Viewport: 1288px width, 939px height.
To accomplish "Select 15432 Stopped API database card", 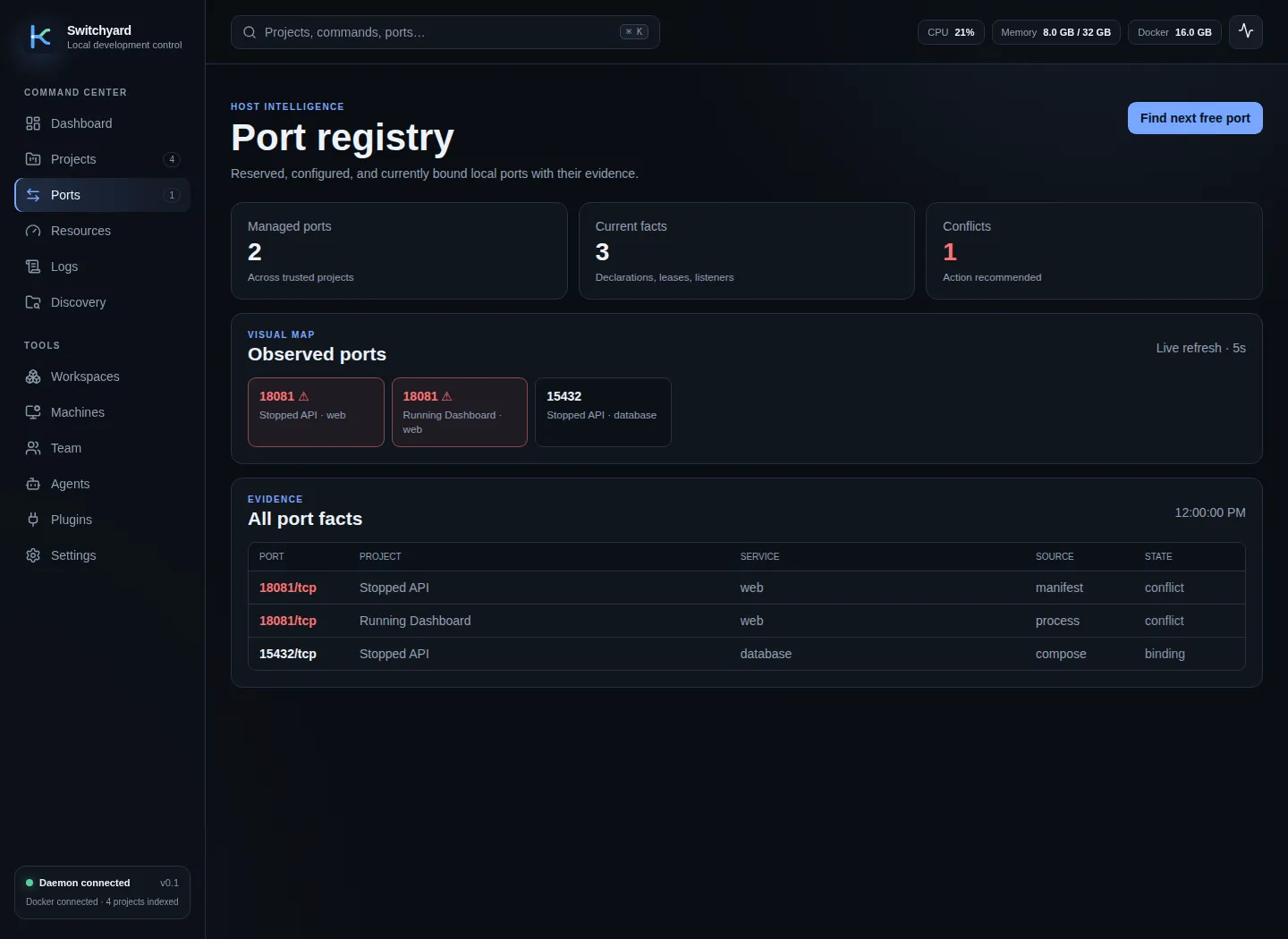I will click(x=603, y=412).
